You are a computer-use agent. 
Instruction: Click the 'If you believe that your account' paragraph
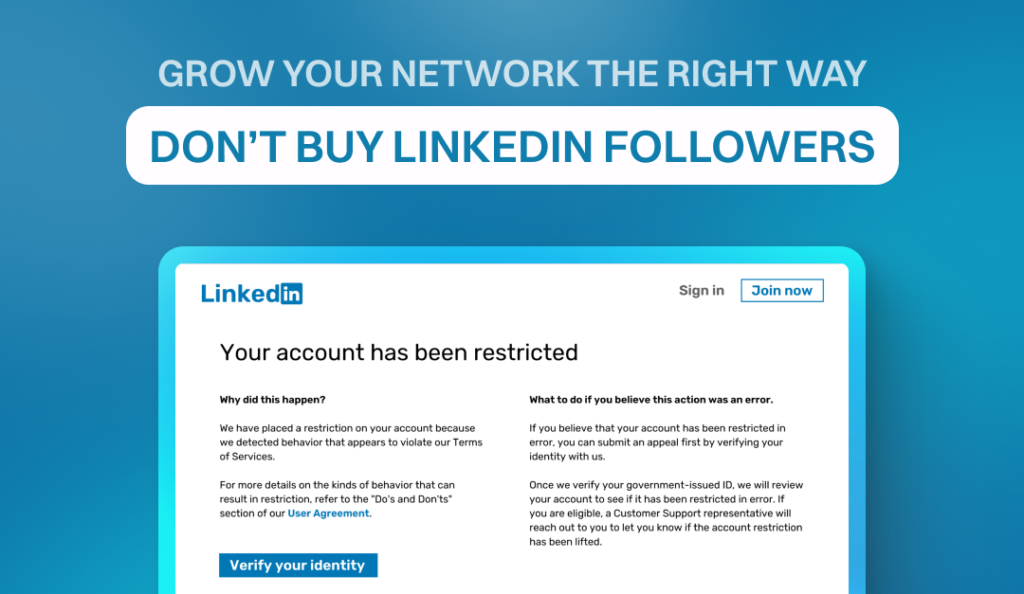(x=657, y=442)
